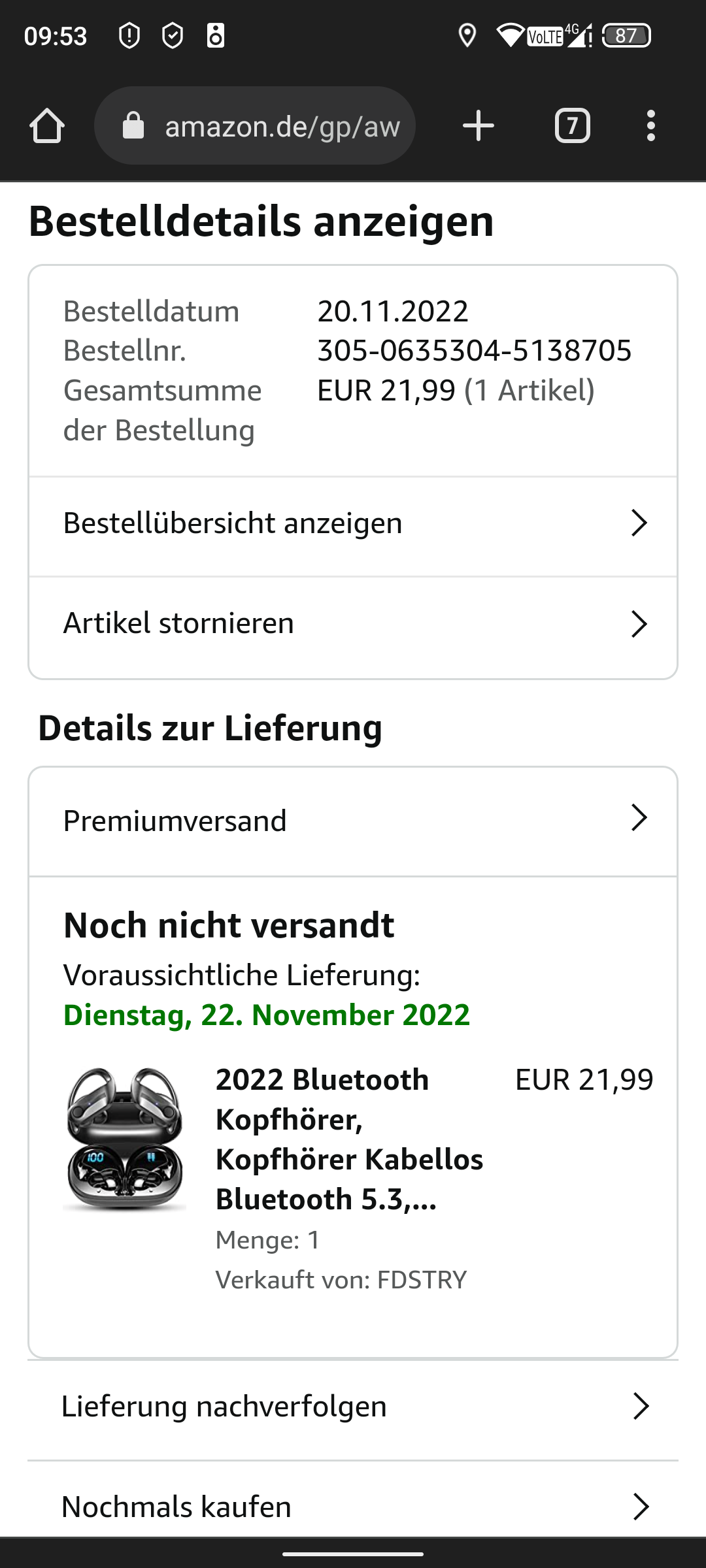
Task: Tap the delivery date Dienstag, 22. November 2022
Action: coord(267,1015)
